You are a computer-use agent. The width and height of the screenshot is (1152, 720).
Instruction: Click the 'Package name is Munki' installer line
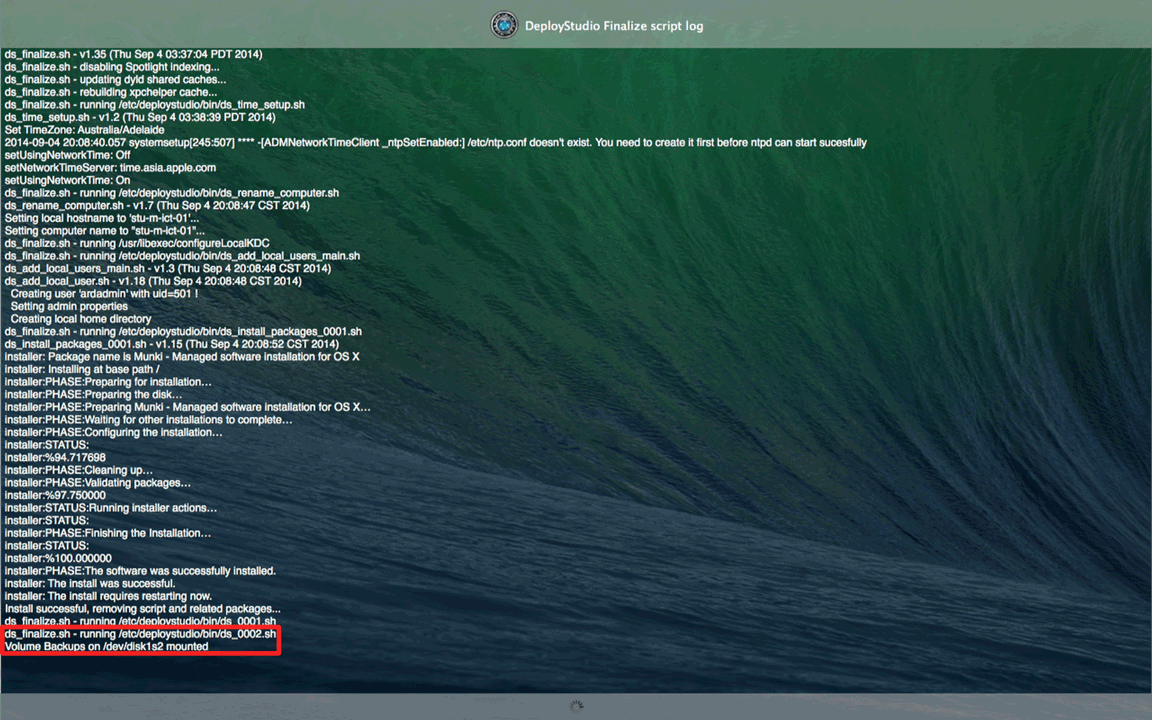coord(181,357)
